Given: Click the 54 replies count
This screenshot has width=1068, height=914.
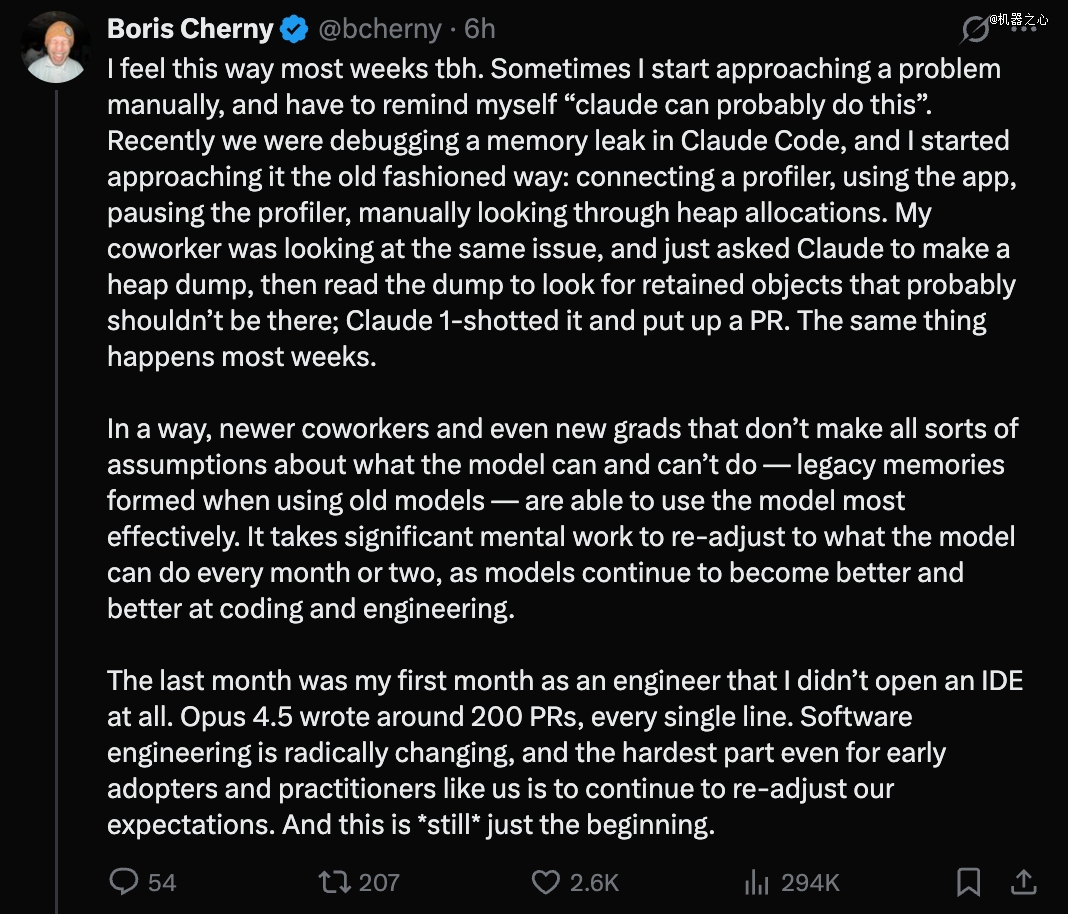Looking at the screenshot, I should pyautogui.click(x=162, y=882).
